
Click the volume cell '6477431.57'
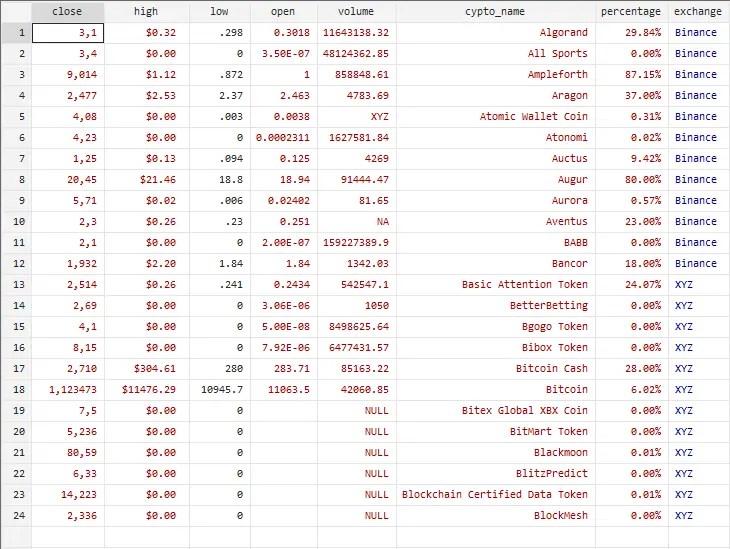(357, 347)
